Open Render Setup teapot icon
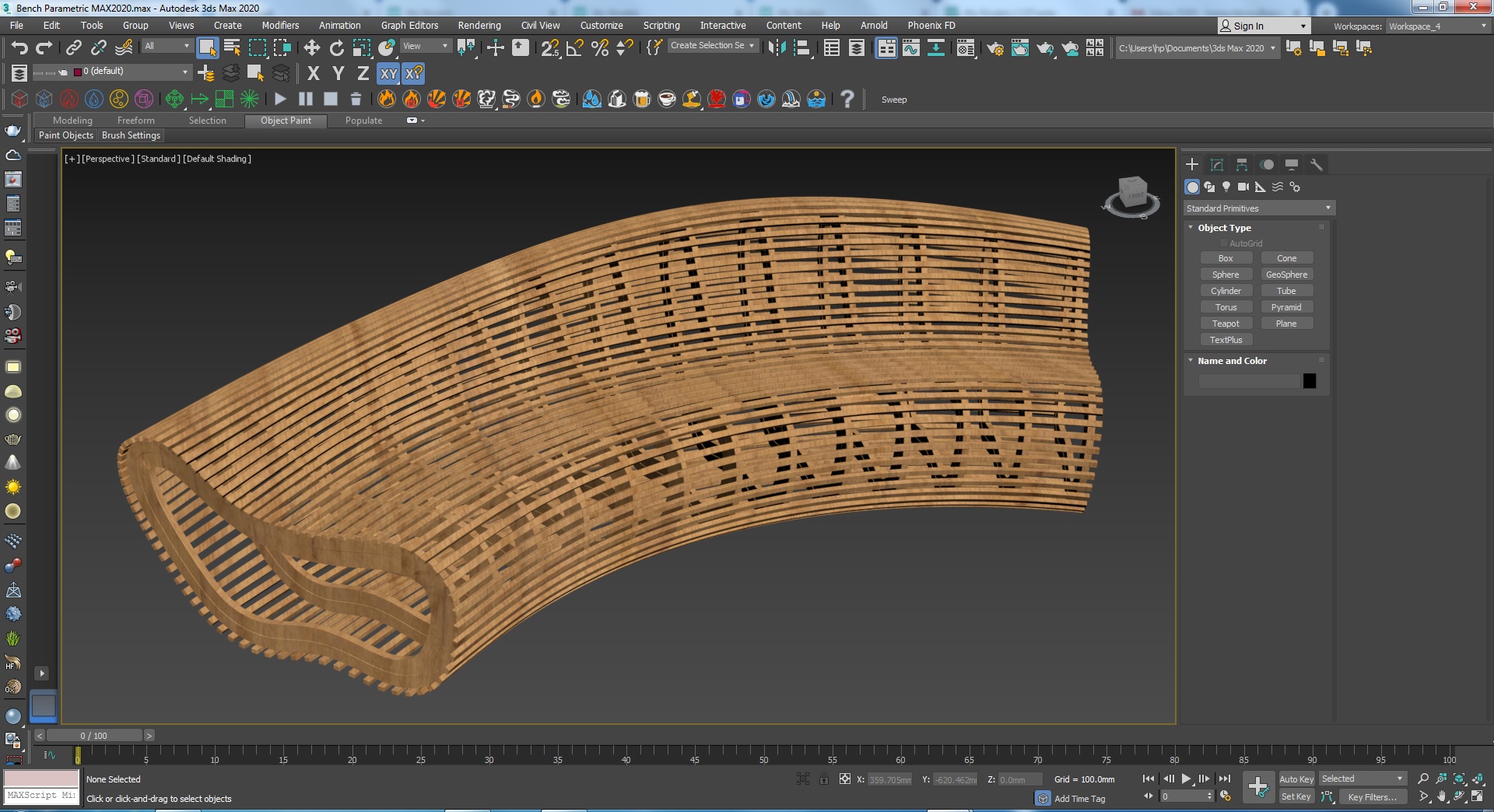 [994, 48]
